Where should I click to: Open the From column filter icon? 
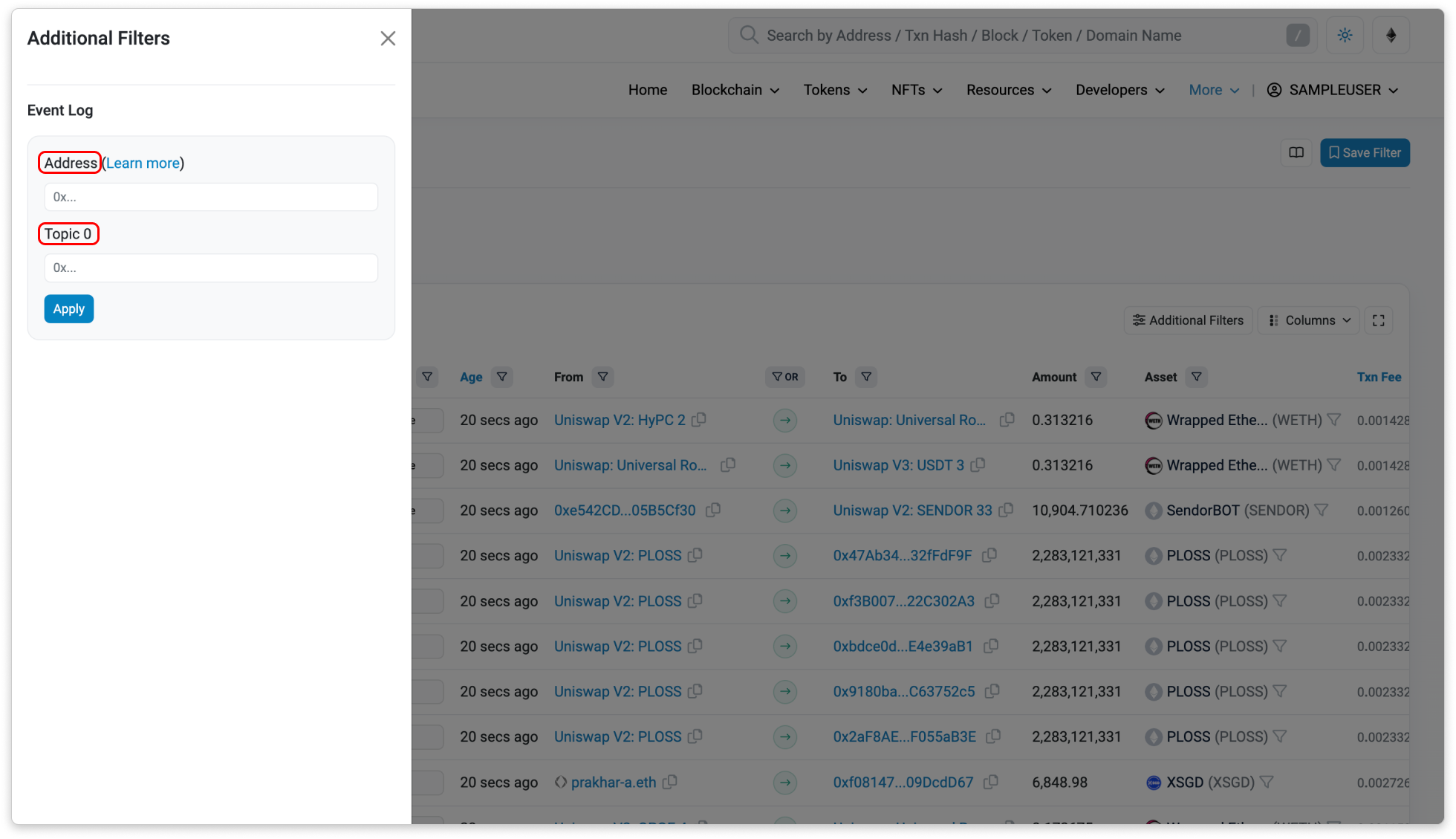[603, 378]
